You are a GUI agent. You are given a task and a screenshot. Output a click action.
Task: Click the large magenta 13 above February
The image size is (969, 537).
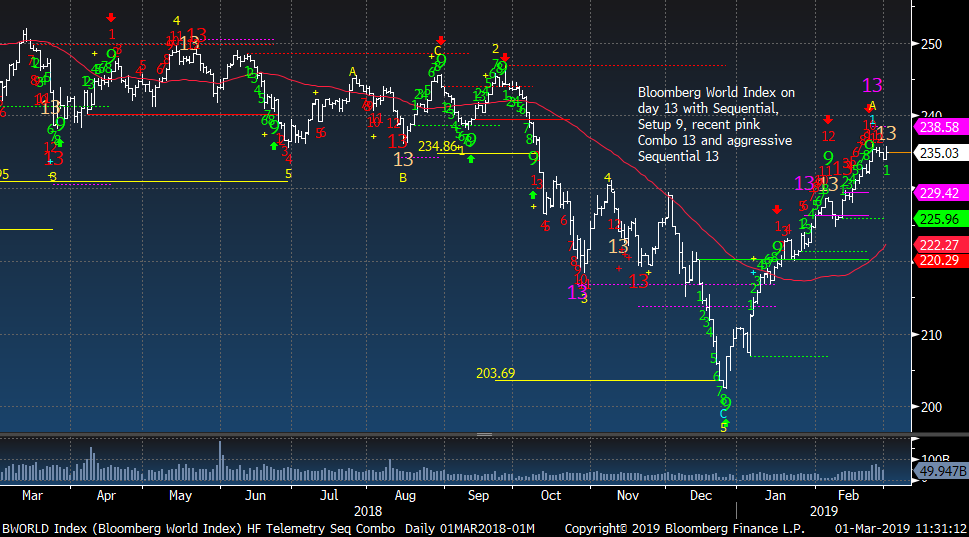pos(872,85)
